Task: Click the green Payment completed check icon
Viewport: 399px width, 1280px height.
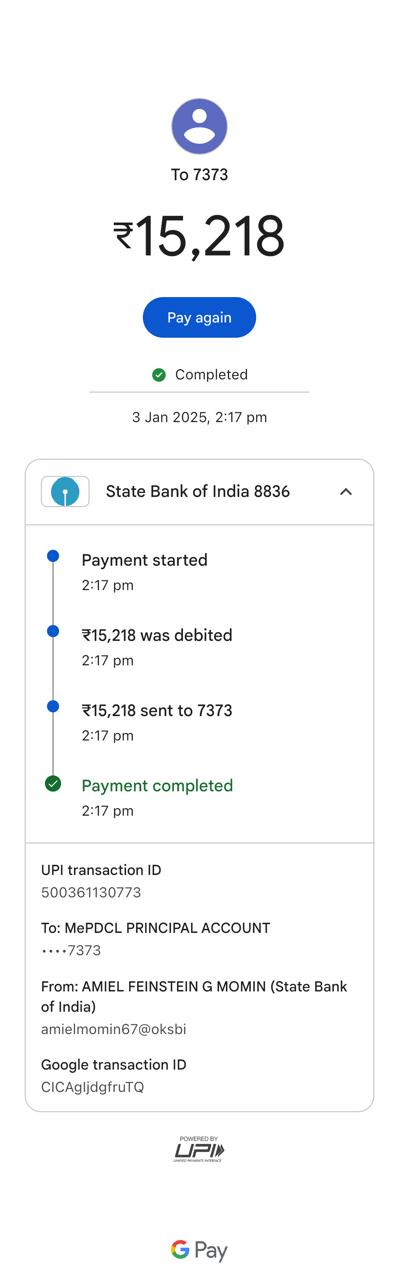Action: pos(53,784)
